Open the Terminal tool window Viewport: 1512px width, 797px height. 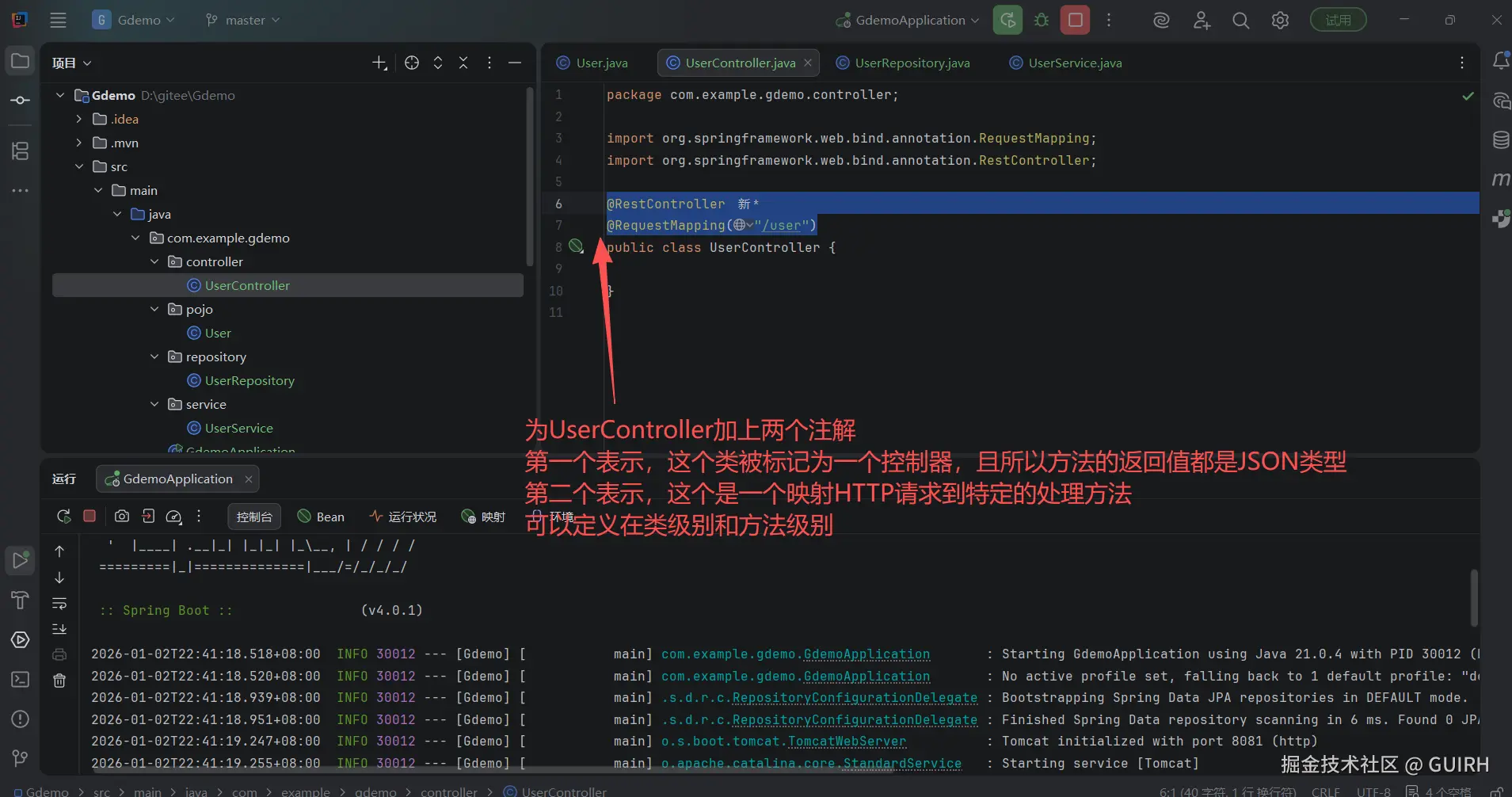tap(20, 679)
